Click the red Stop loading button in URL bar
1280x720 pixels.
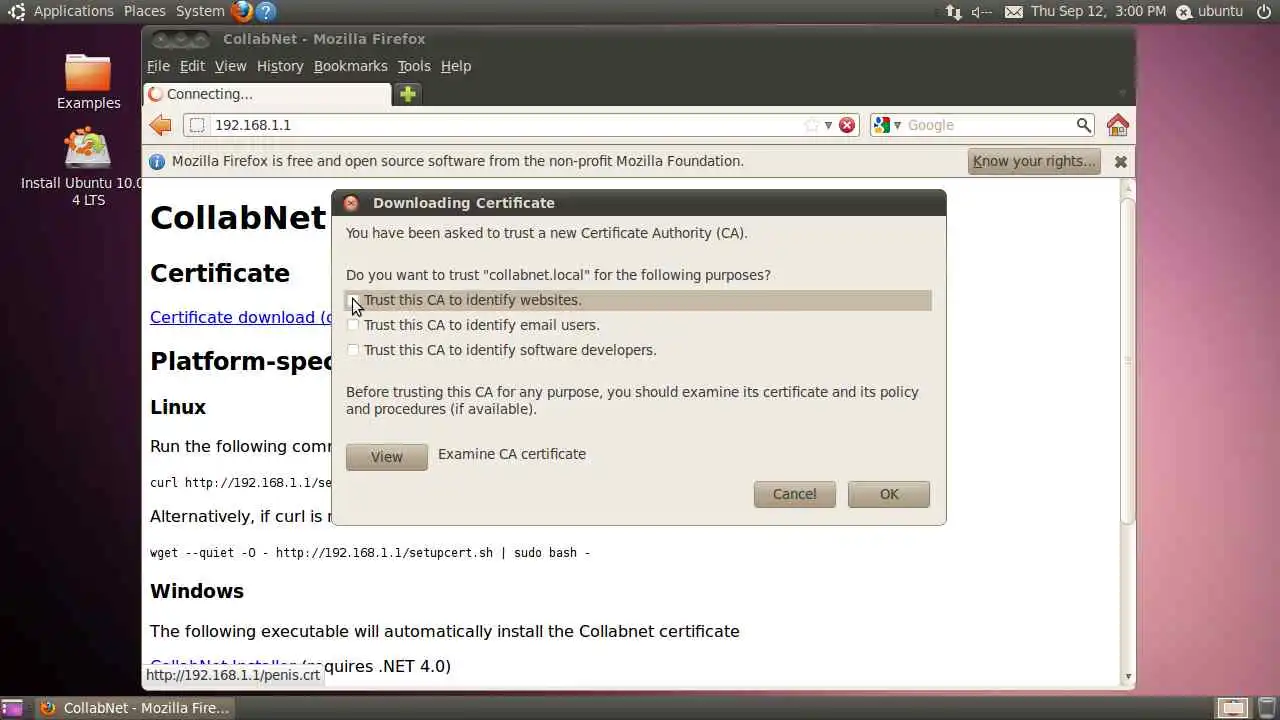(x=847, y=125)
